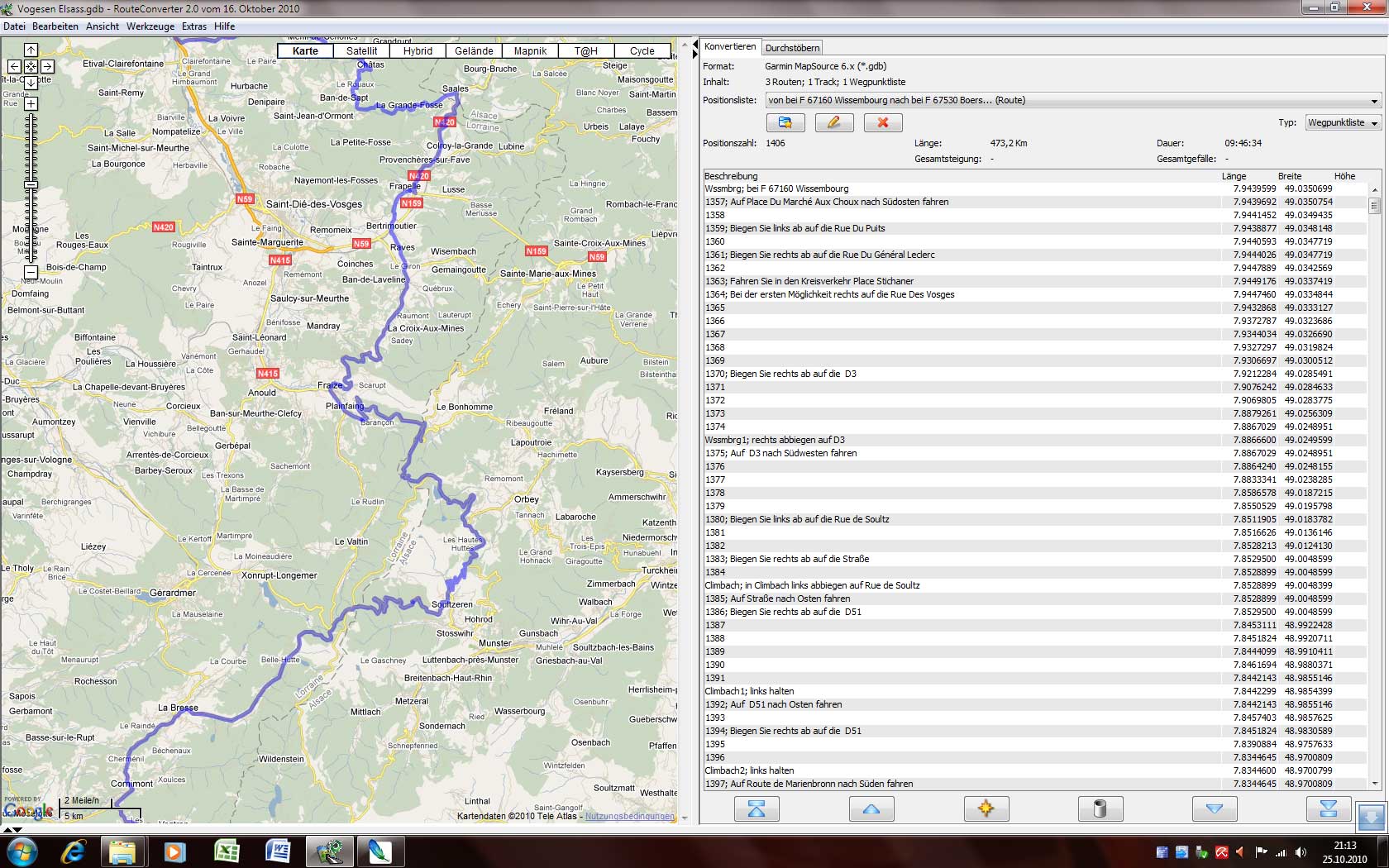The height and width of the screenshot is (868, 1389).
Task: Open the Werkzeuge menu
Action: [x=150, y=26]
